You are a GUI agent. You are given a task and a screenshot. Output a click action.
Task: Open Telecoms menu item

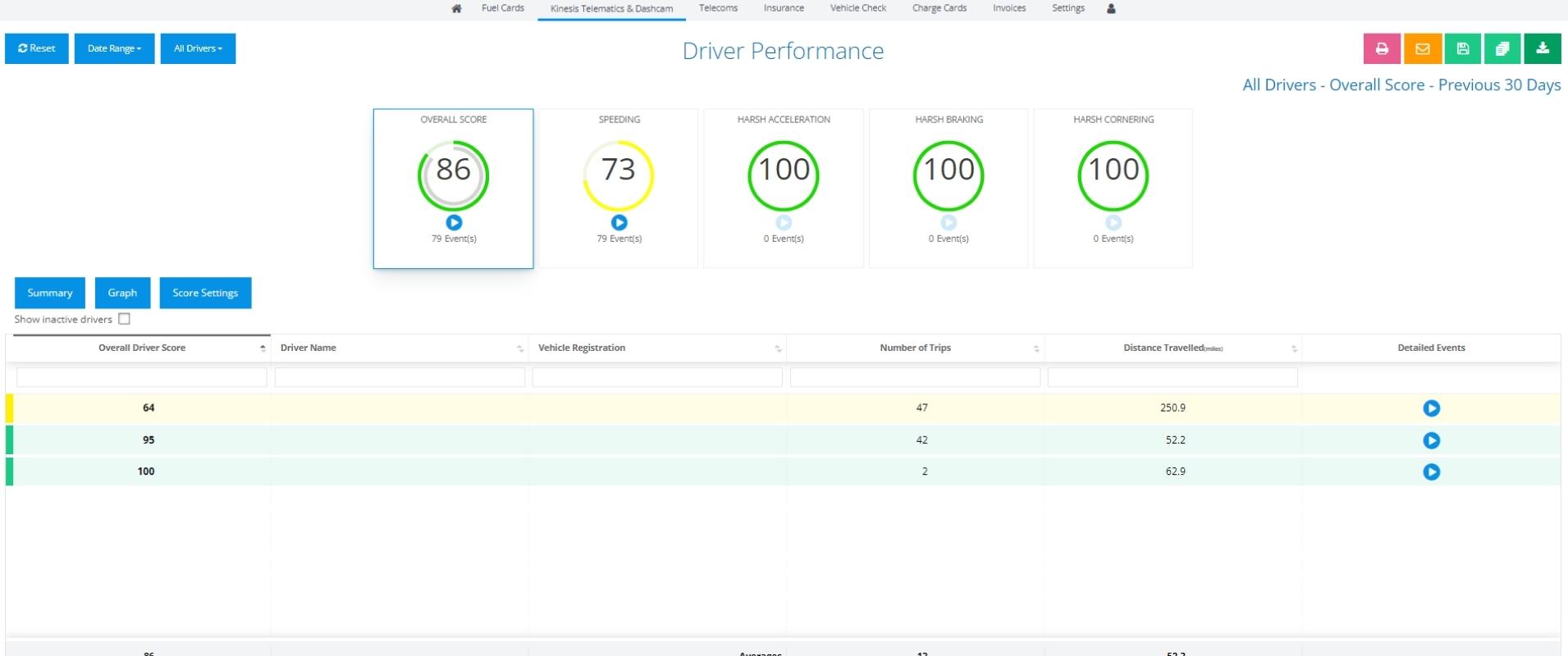click(718, 8)
